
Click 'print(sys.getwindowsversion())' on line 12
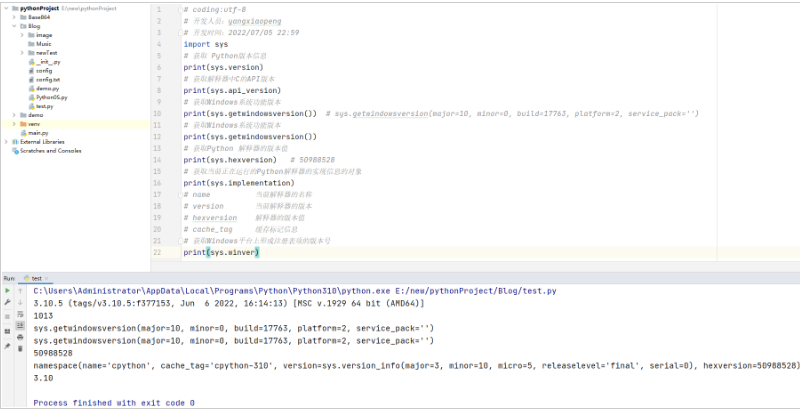(x=250, y=137)
